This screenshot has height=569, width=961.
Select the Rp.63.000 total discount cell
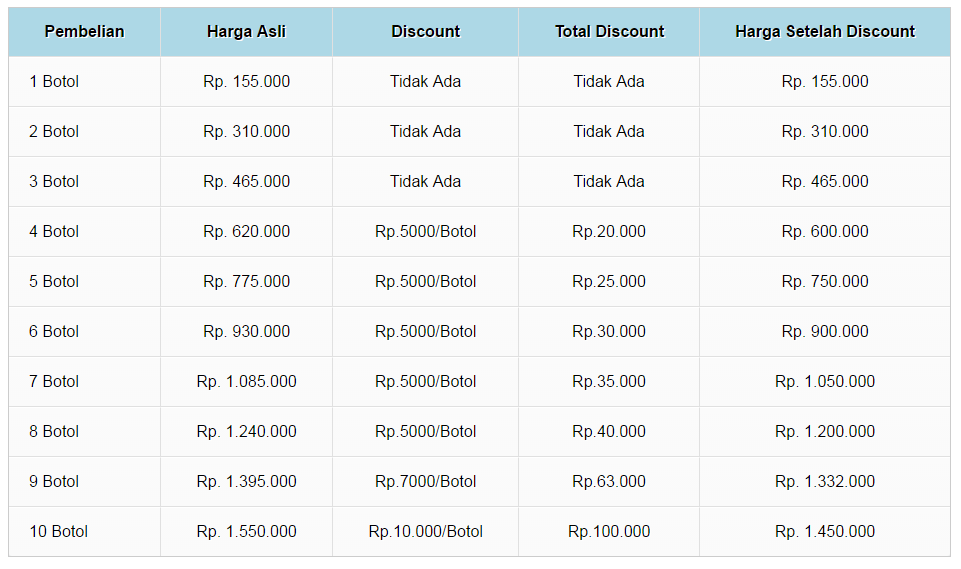point(609,481)
